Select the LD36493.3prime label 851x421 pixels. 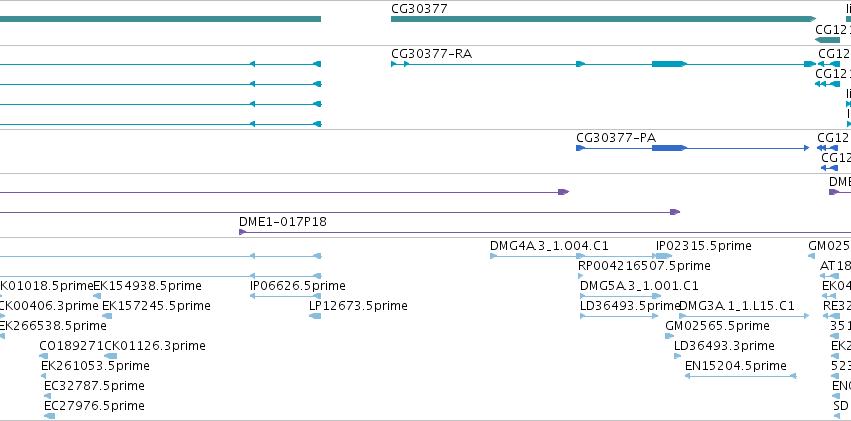click(724, 346)
